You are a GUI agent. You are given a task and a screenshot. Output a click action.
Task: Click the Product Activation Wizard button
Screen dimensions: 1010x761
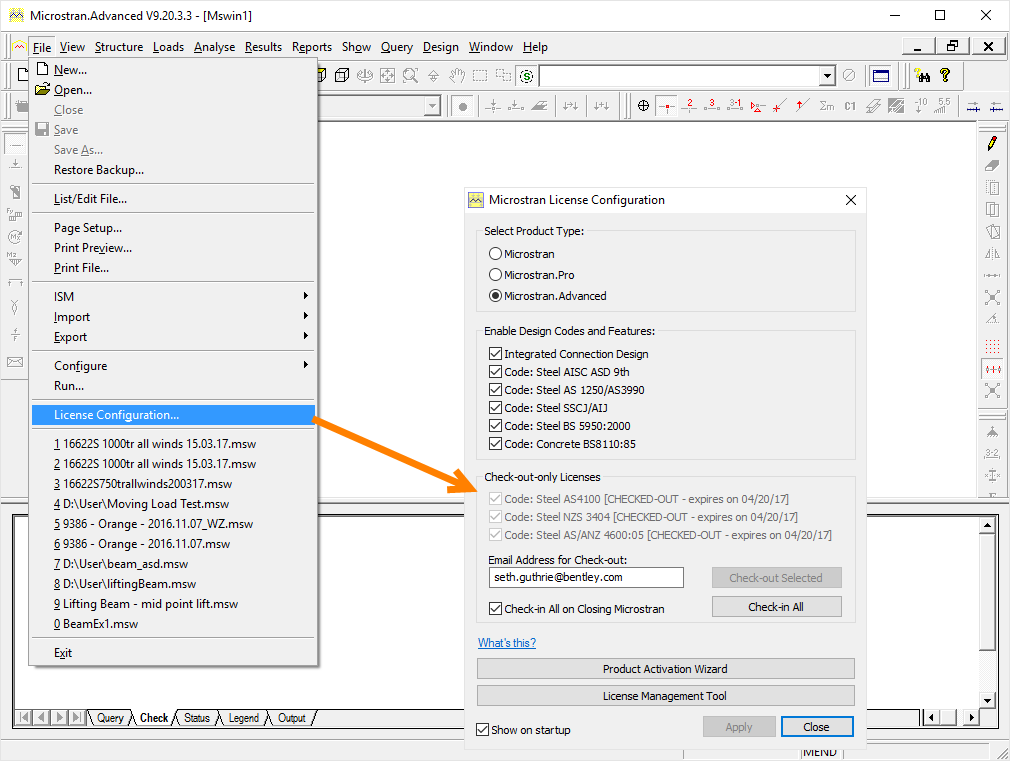(665, 669)
